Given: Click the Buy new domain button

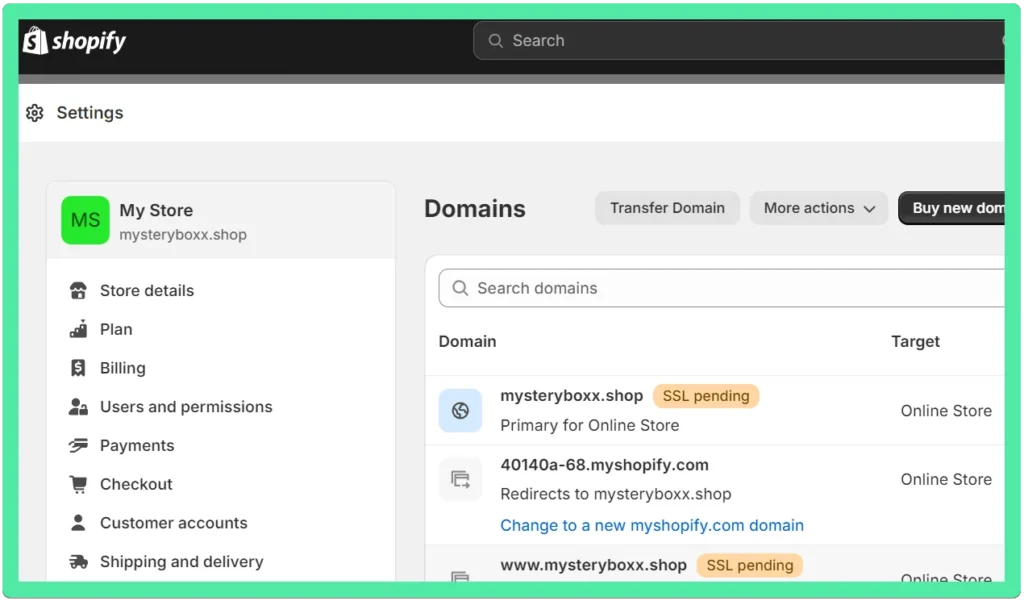Looking at the screenshot, I should click(x=952, y=208).
